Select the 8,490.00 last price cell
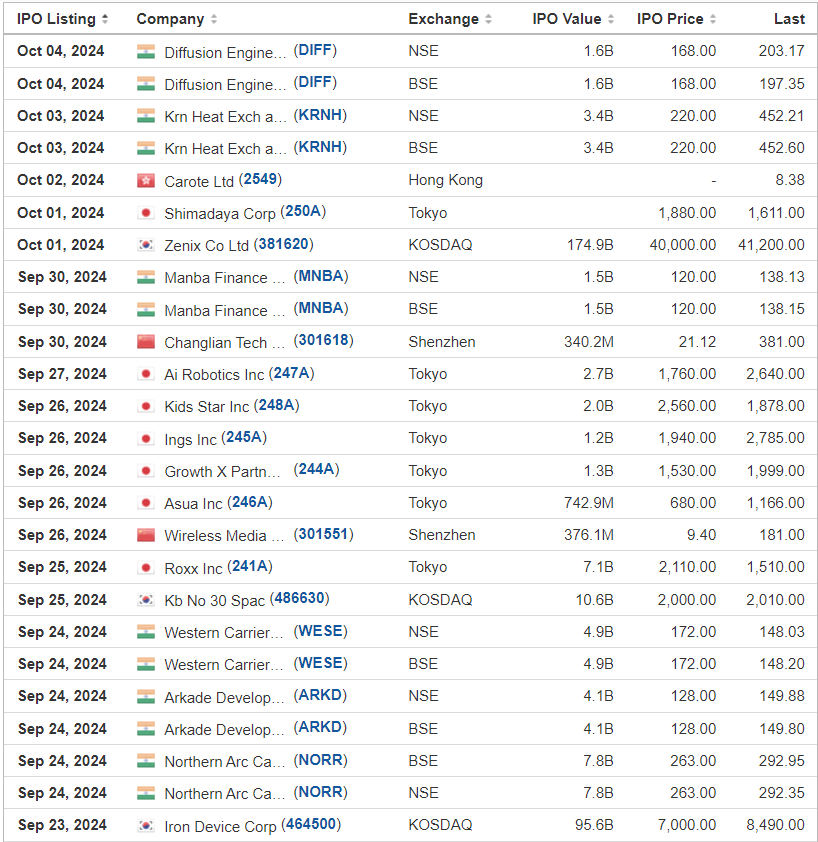818x842 pixels. [x=776, y=825]
